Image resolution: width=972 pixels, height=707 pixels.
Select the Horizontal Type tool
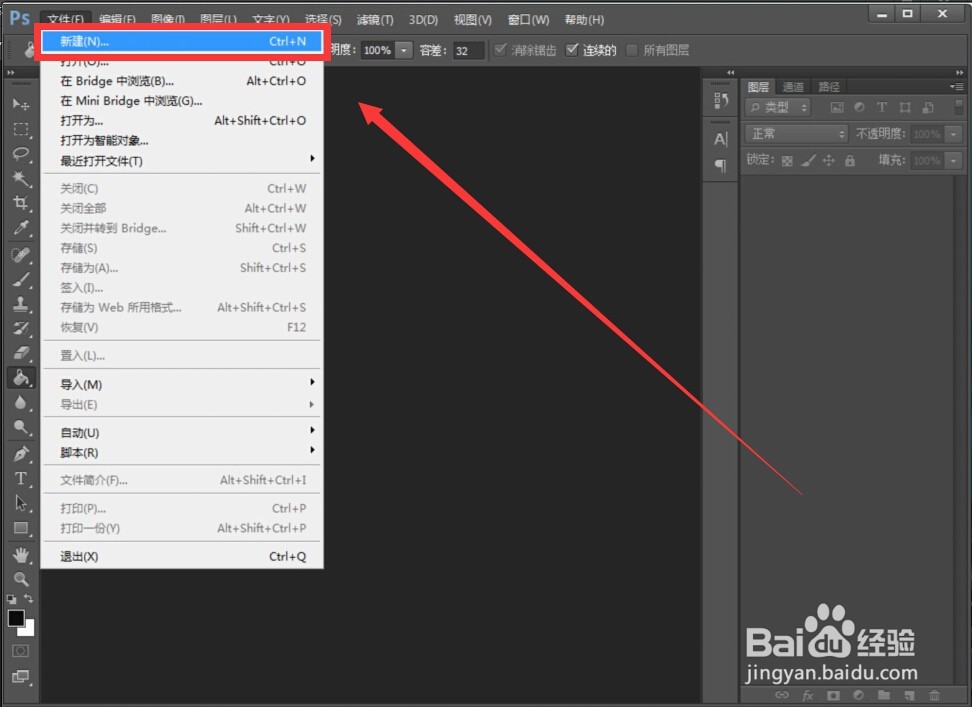pyautogui.click(x=20, y=478)
